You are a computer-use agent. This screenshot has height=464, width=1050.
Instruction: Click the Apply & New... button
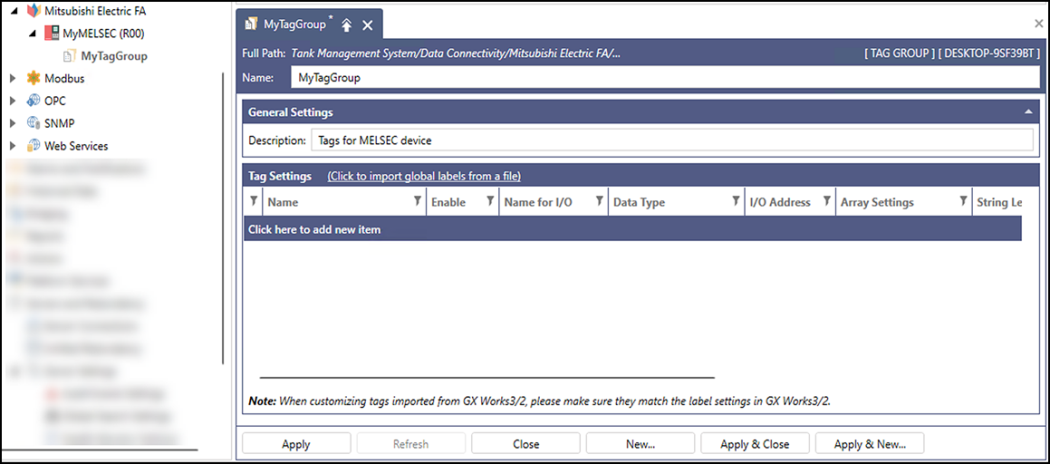(x=870, y=444)
